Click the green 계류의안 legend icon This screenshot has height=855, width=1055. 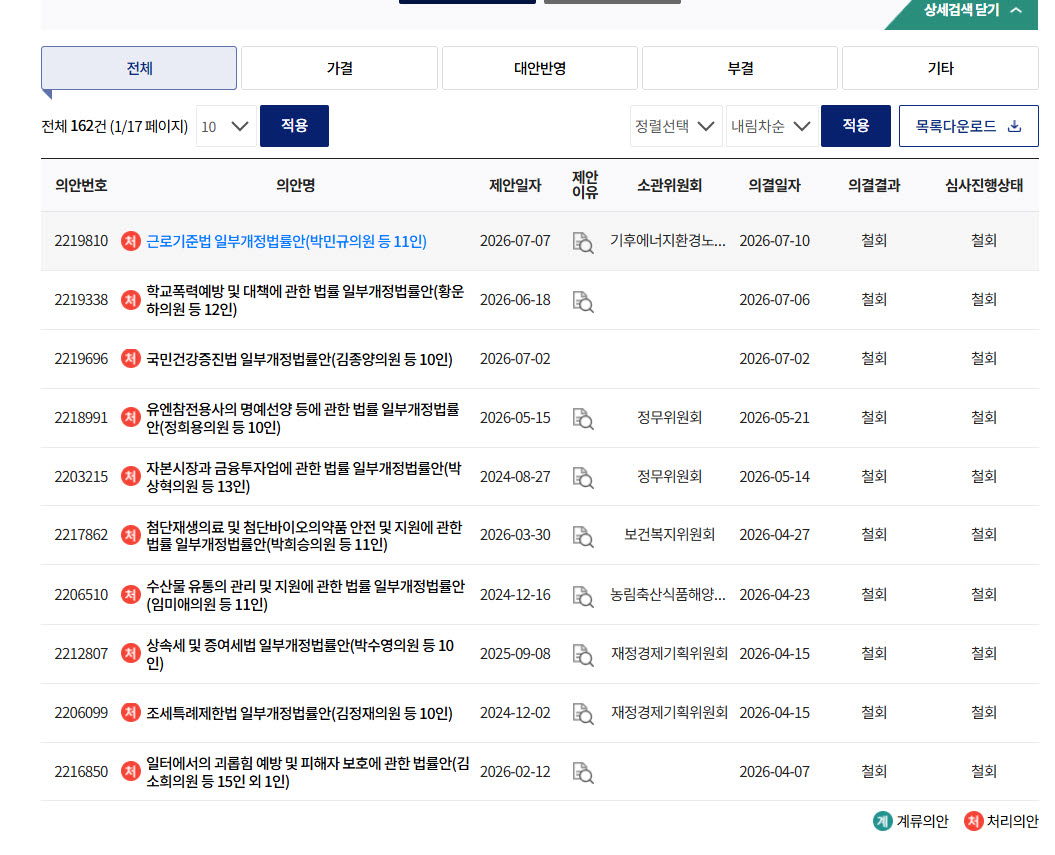pos(882,821)
